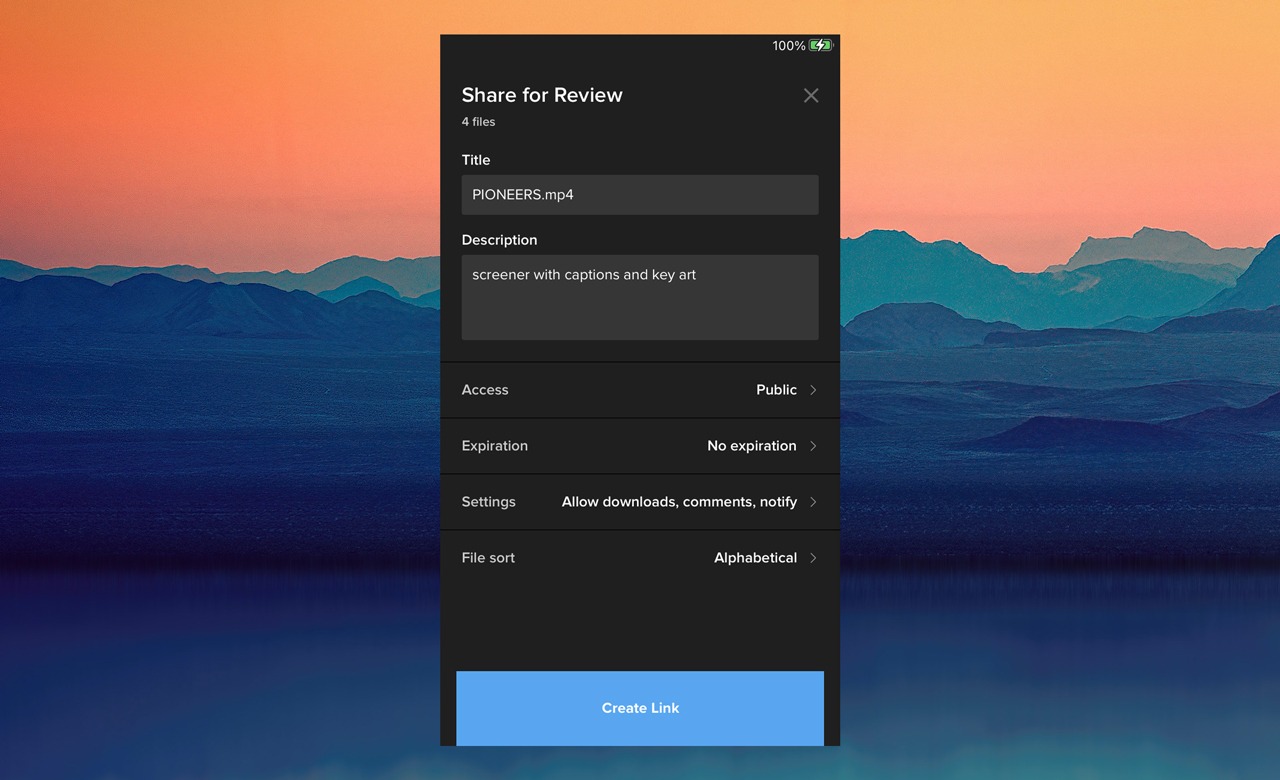Open the Expiration setting row
The width and height of the screenshot is (1280, 780).
click(x=640, y=446)
